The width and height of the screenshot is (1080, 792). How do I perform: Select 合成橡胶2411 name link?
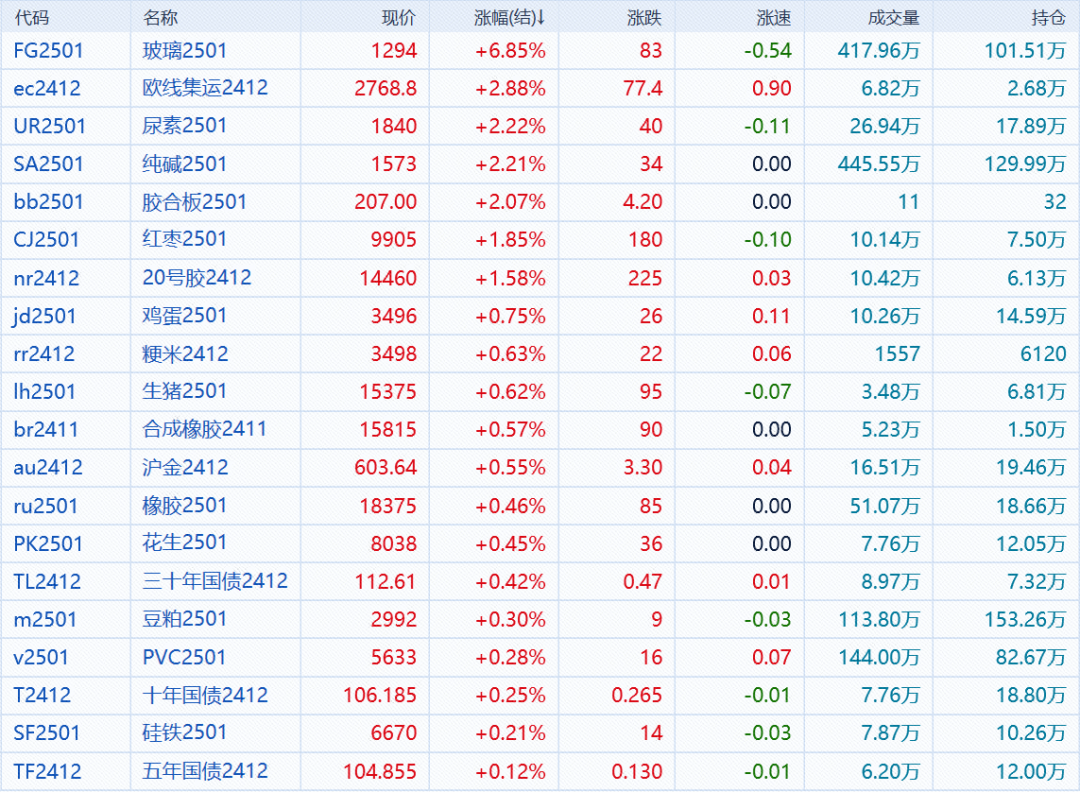205,430
